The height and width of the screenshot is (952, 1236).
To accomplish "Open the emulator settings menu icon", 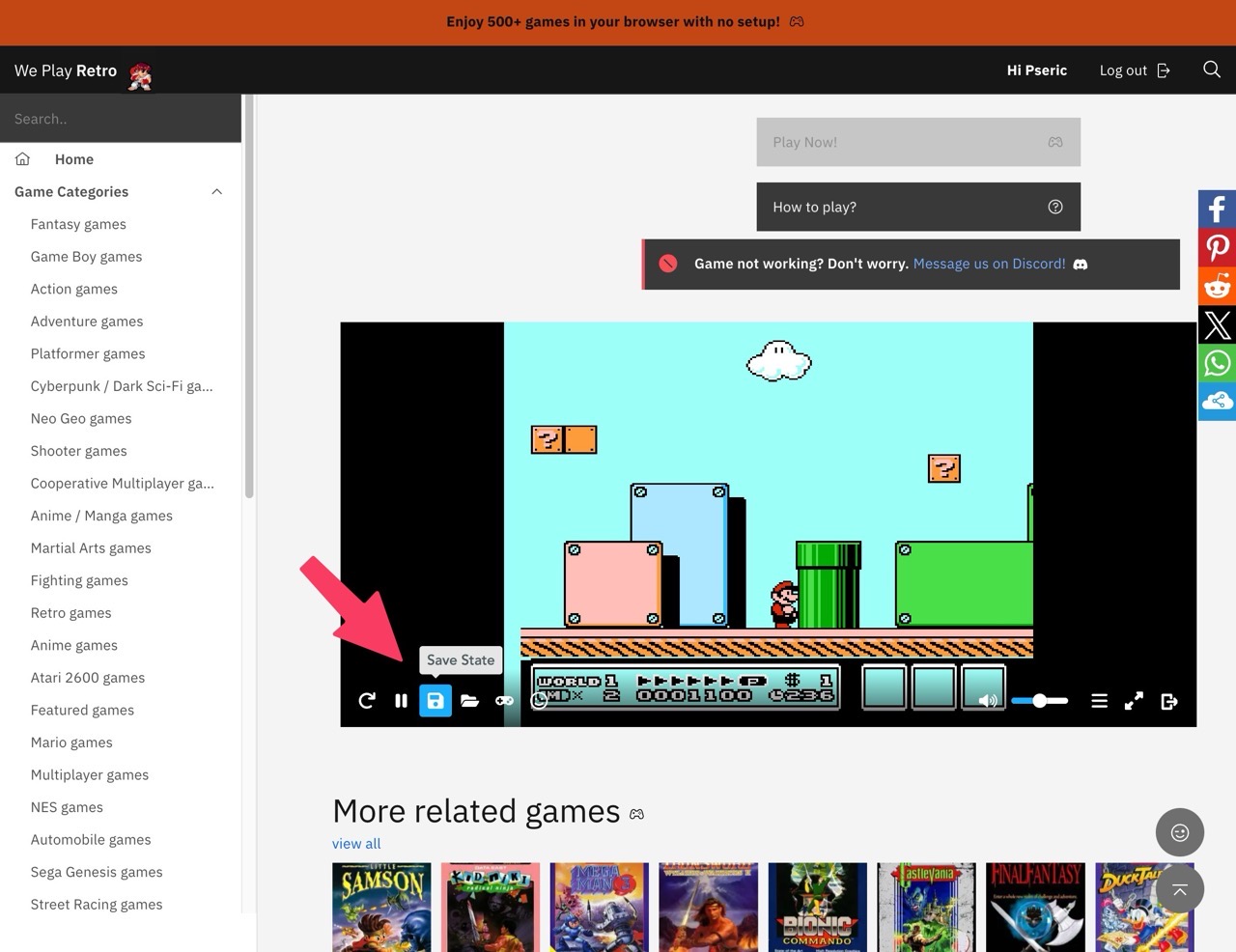I will point(1099,701).
